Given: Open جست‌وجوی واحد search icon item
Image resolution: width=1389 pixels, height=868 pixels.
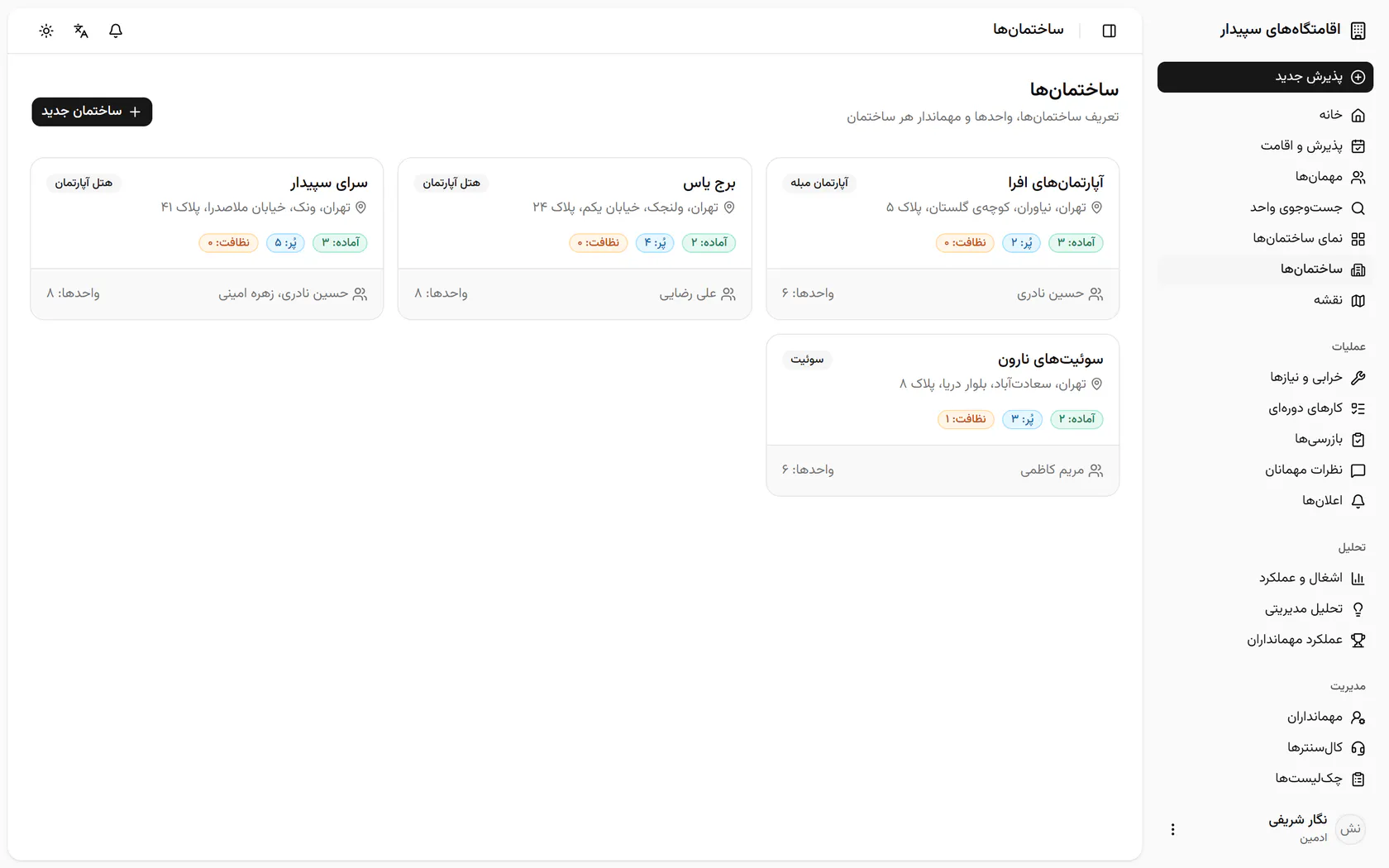Looking at the screenshot, I should pos(1265,207).
